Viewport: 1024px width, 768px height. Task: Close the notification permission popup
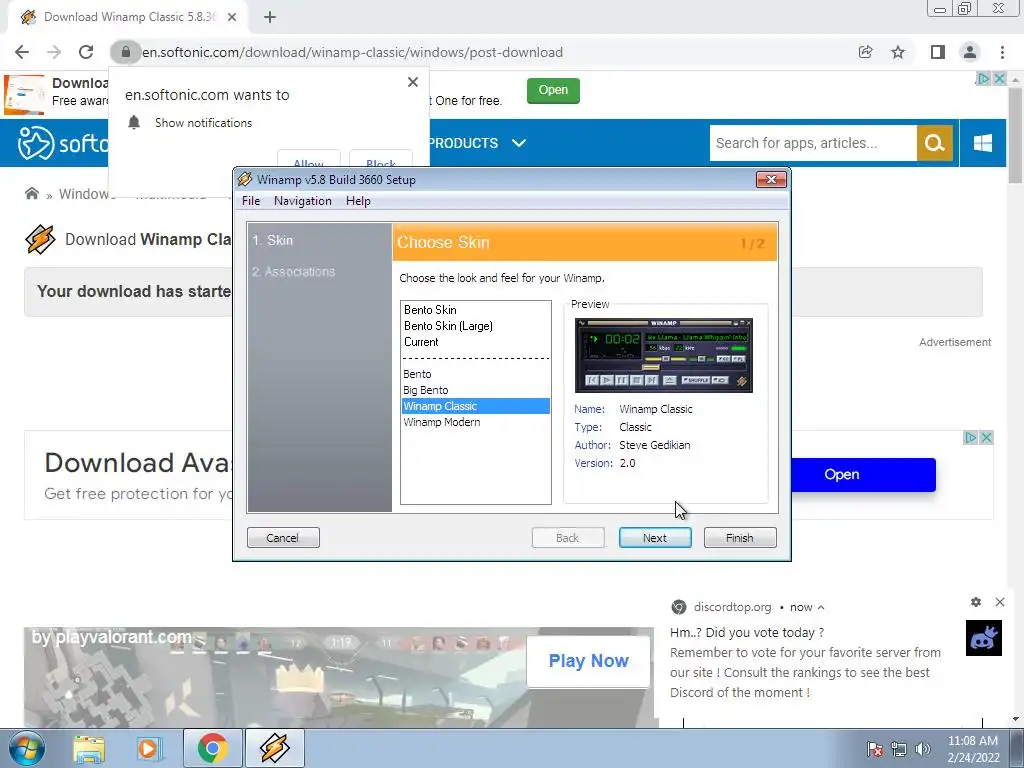[x=413, y=82]
